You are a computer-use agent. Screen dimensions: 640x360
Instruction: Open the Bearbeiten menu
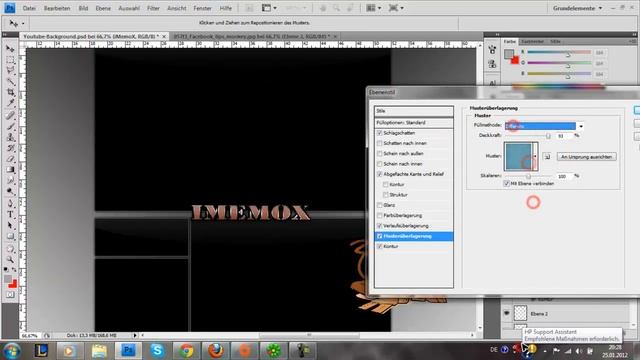click(x=57, y=8)
